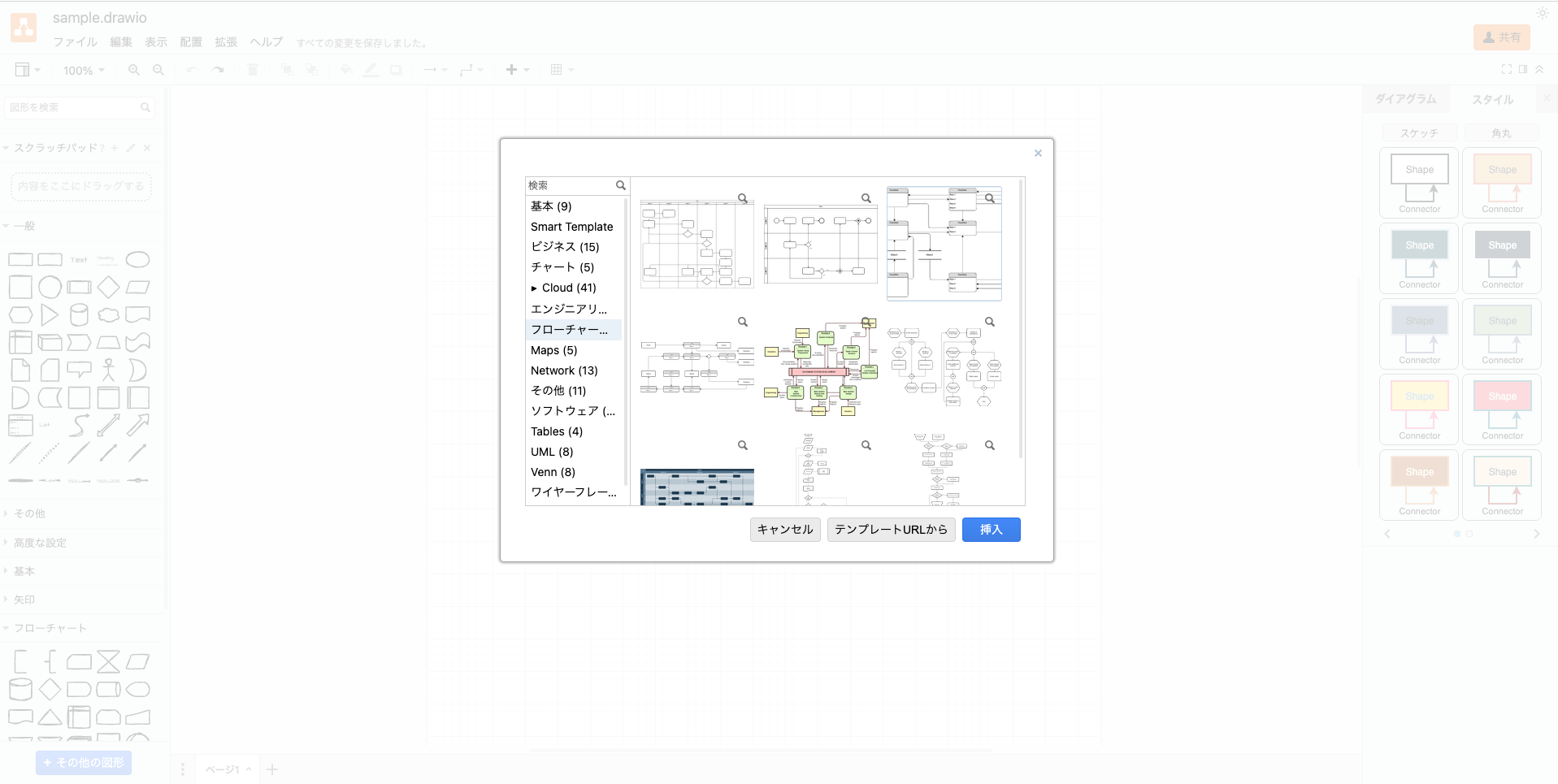The height and width of the screenshot is (784, 1558).
Task: Select the Network (13) category
Action: pos(564,370)
